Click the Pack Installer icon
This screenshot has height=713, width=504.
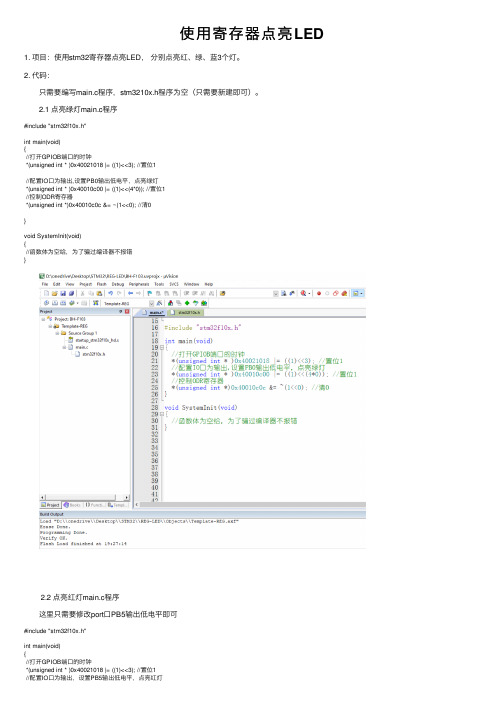pos(204,303)
